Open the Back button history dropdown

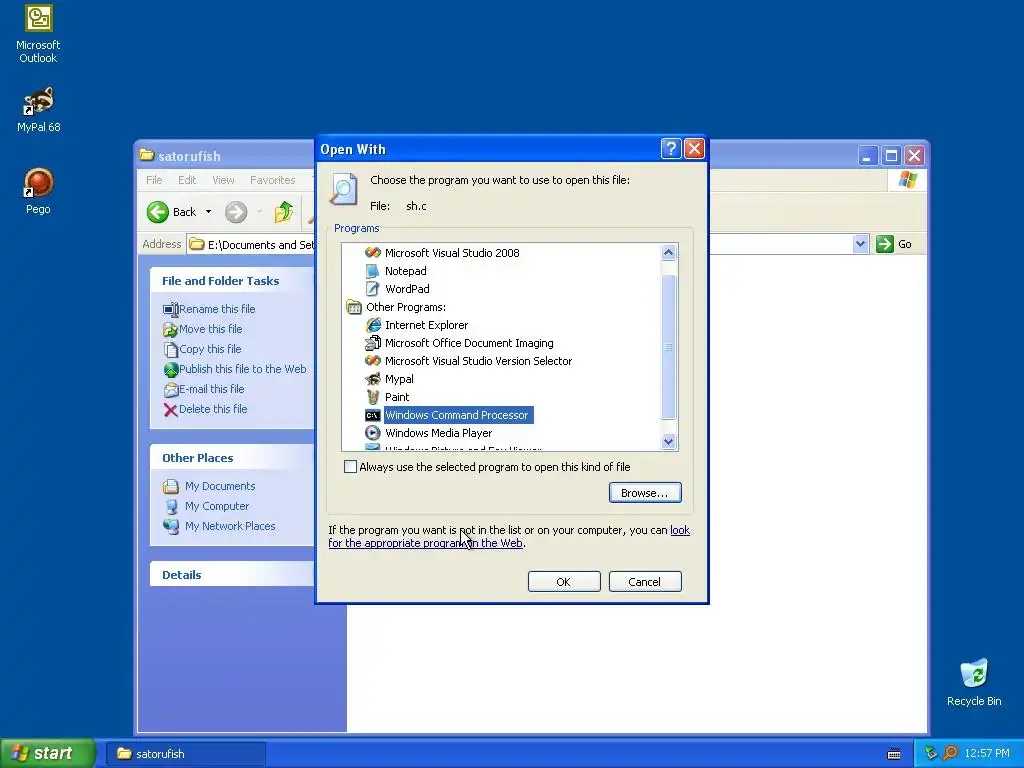pos(208,212)
